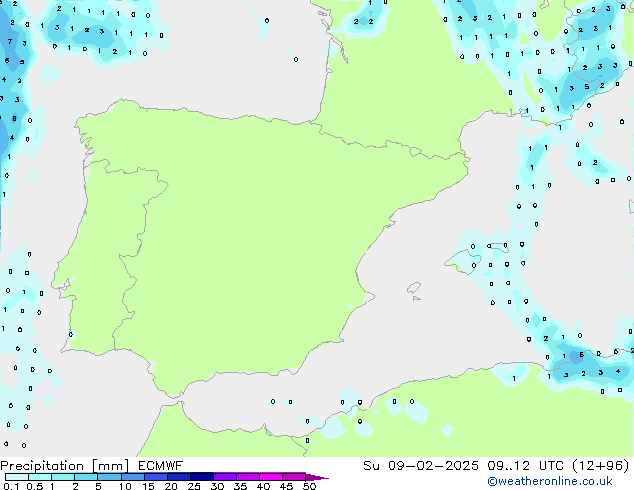
Task: Click the legend label '20'
Action: (x=171, y=486)
